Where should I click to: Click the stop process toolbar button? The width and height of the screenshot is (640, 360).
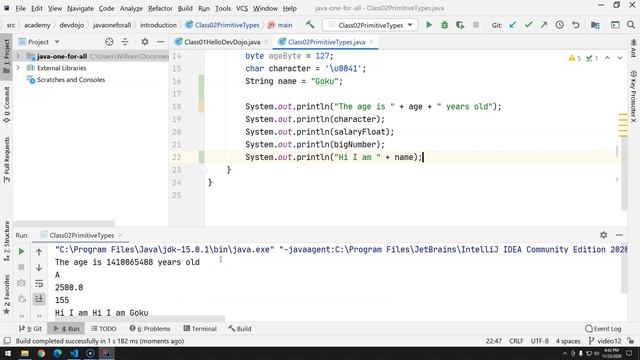476,25
